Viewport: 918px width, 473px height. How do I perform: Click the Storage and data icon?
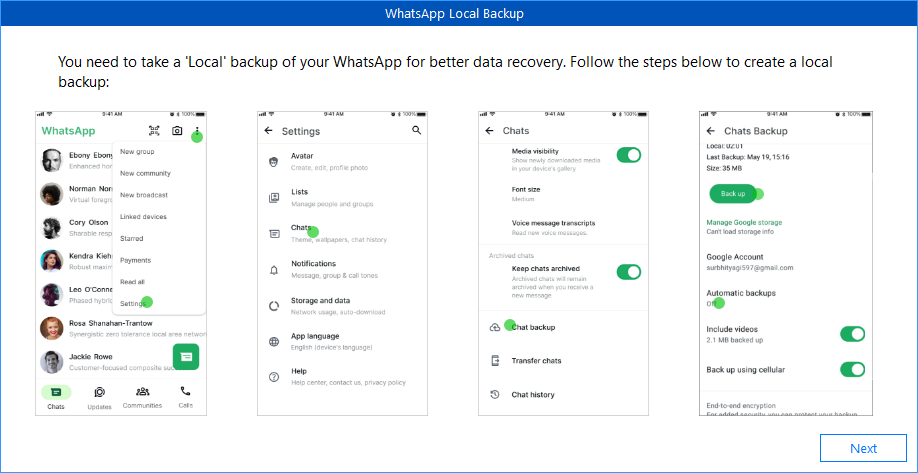pos(274,306)
